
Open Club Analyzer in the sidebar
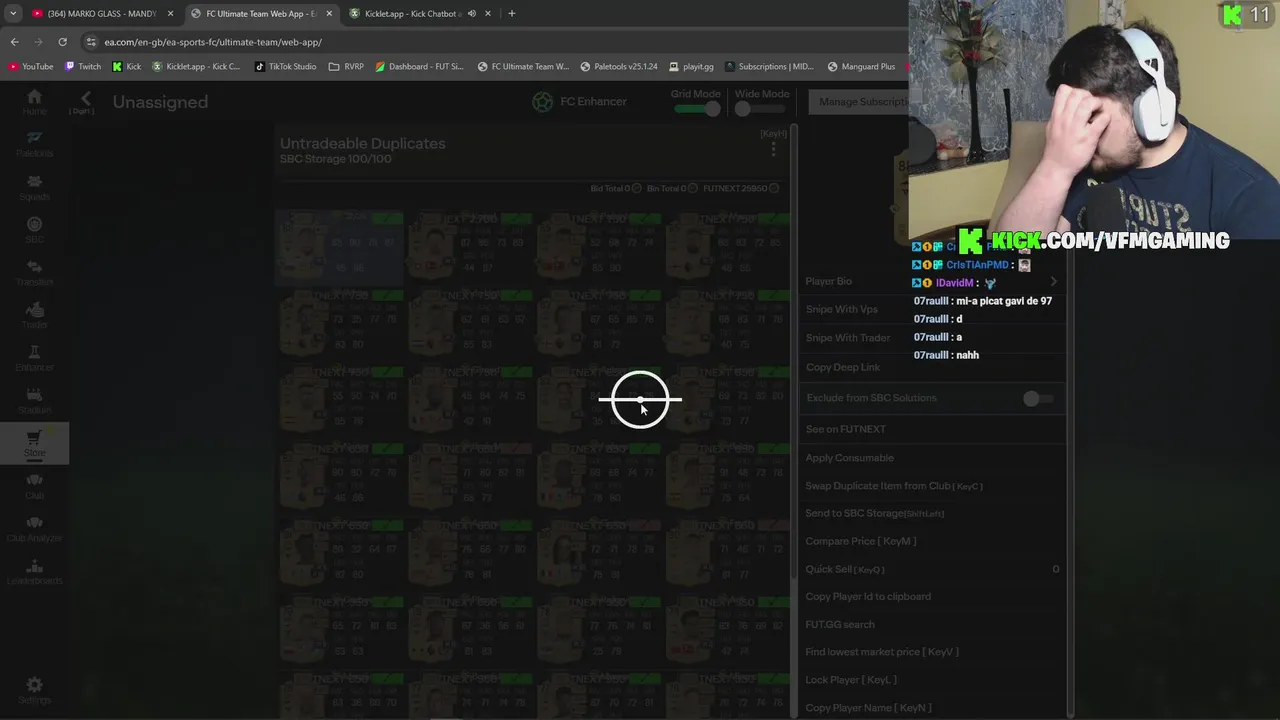[x=34, y=529]
